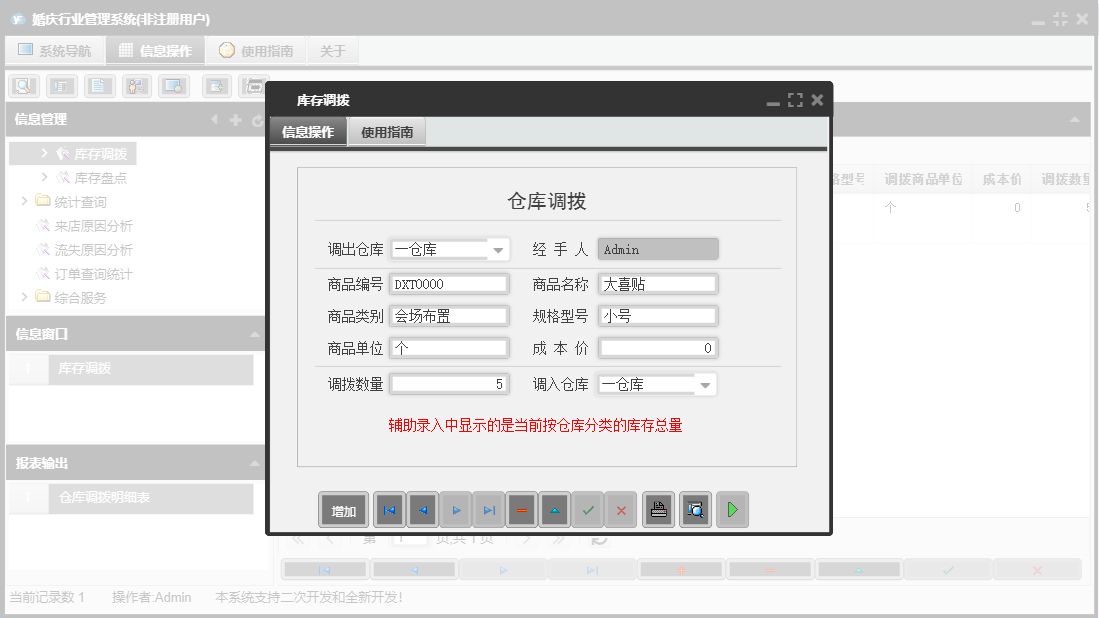
Task: Click the print icon in the dialog toolbar
Action: coord(658,509)
